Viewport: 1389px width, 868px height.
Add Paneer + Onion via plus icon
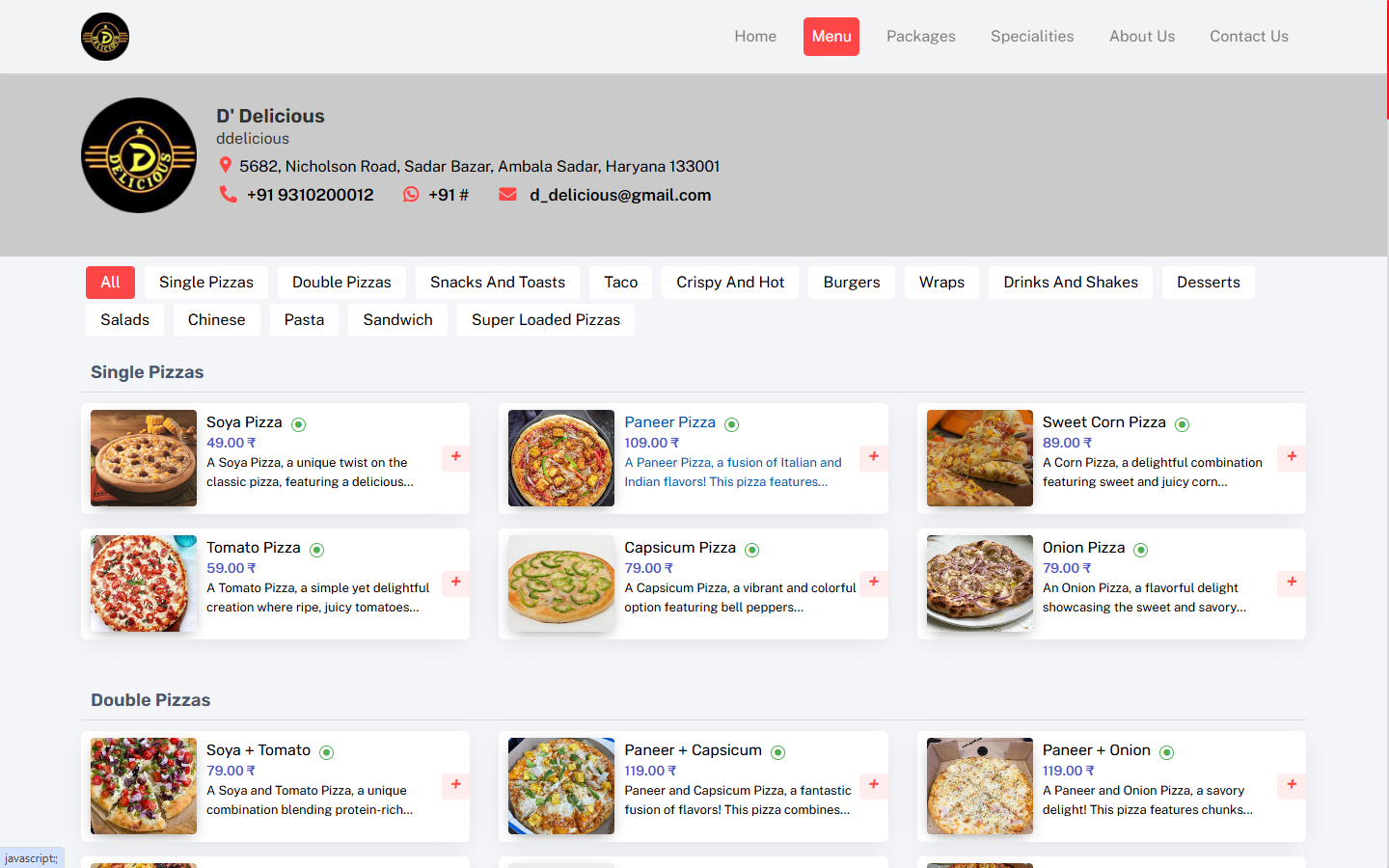(1291, 786)
